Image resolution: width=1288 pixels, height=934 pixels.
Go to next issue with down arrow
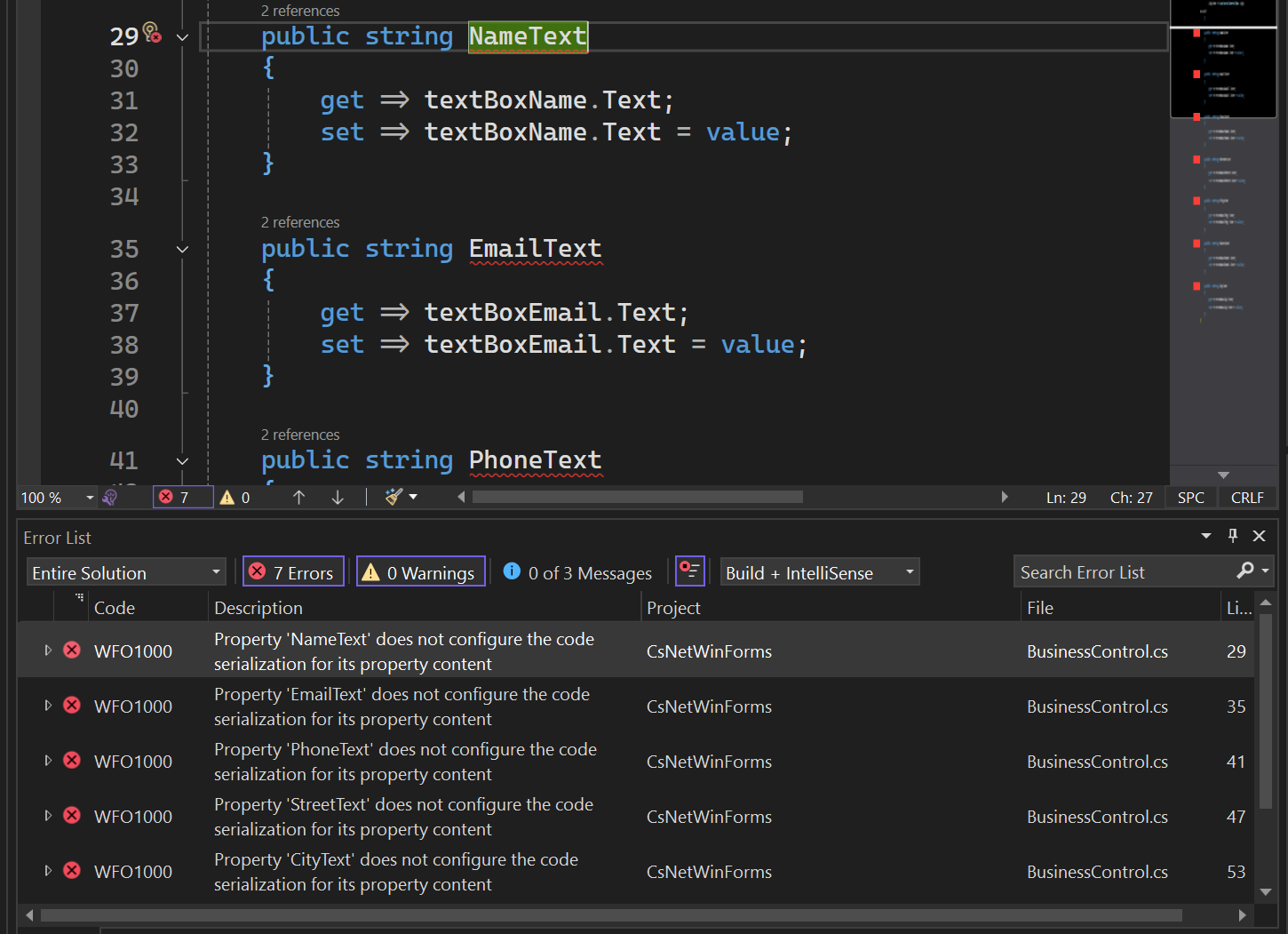pyautogui.click(x=338, y=498)
